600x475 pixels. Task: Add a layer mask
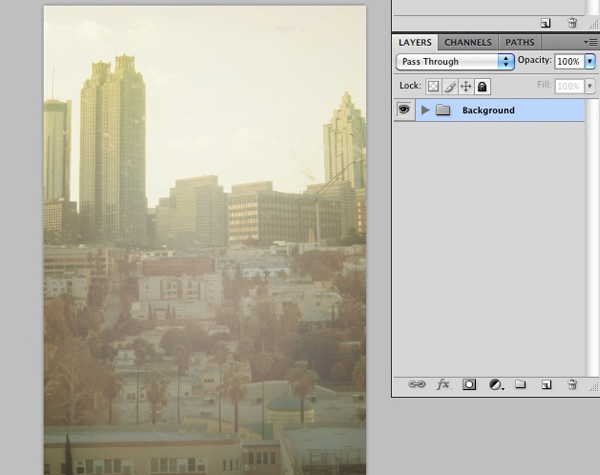point(469,384)
